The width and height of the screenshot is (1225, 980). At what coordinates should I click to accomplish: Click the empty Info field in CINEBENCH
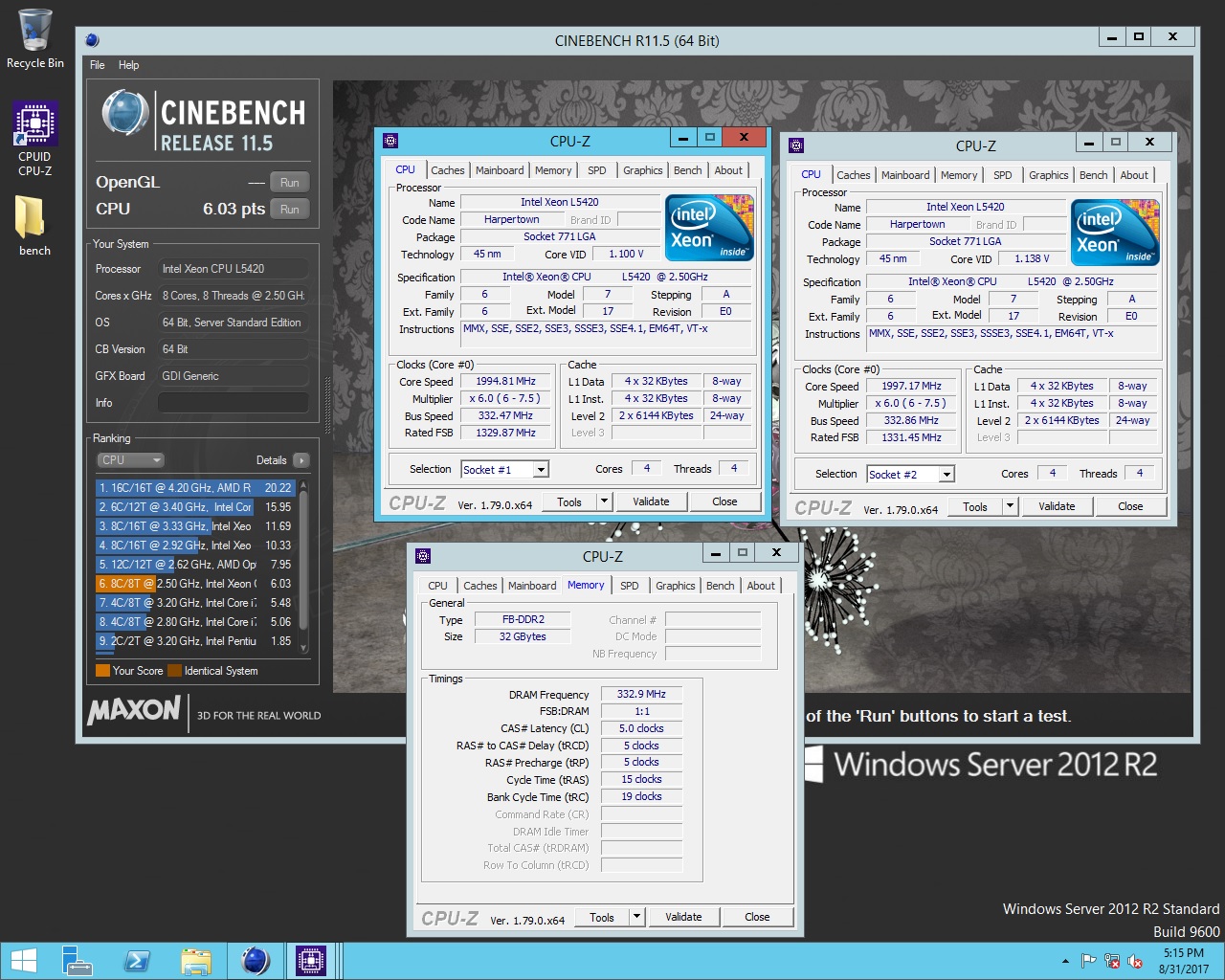click(x=233, y=403)
